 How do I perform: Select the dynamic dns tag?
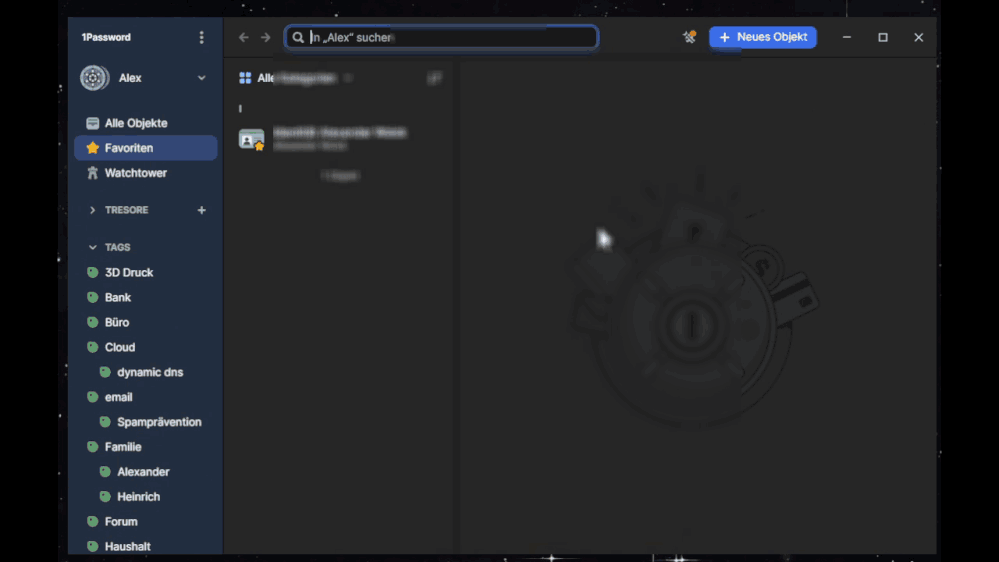(150, 372)
